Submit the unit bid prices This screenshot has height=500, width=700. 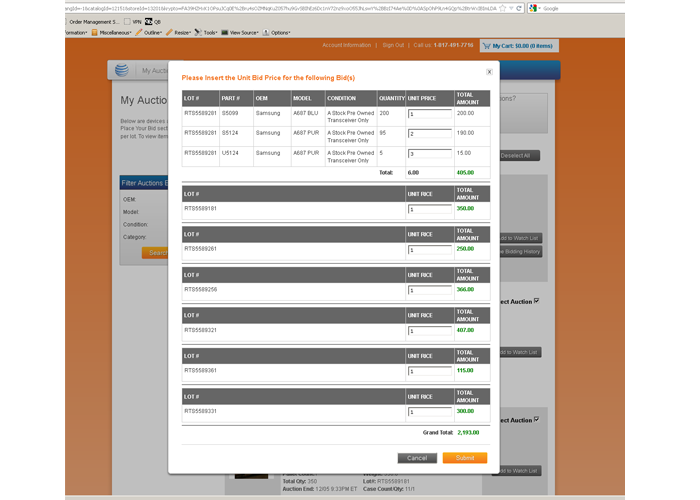pyautogui.click(x=465, y=458)
